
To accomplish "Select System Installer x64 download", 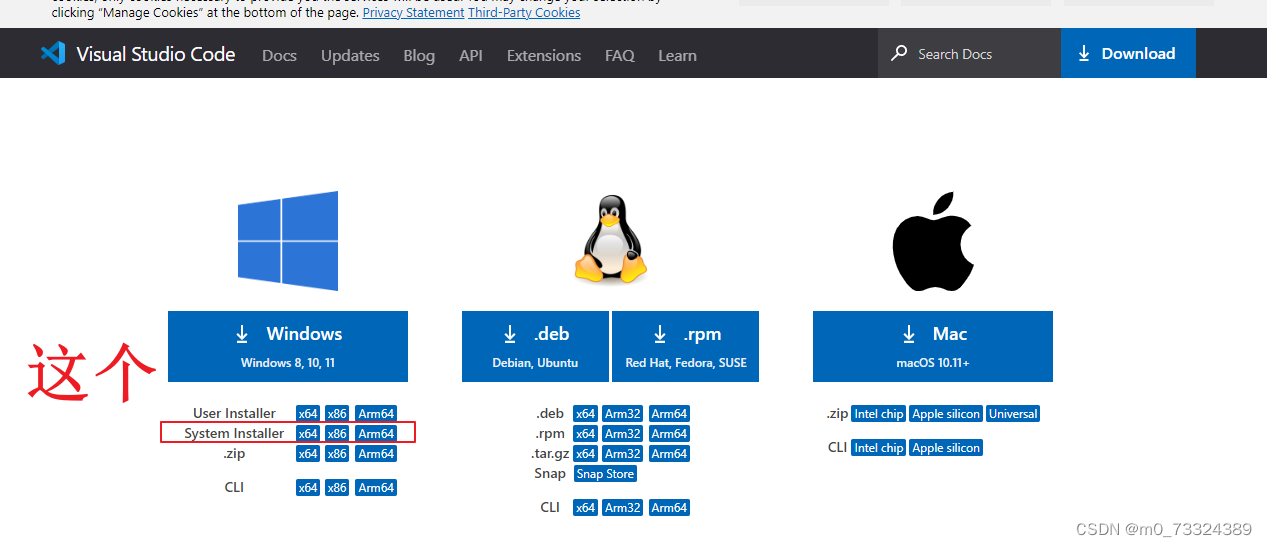I will coord(308,434).
